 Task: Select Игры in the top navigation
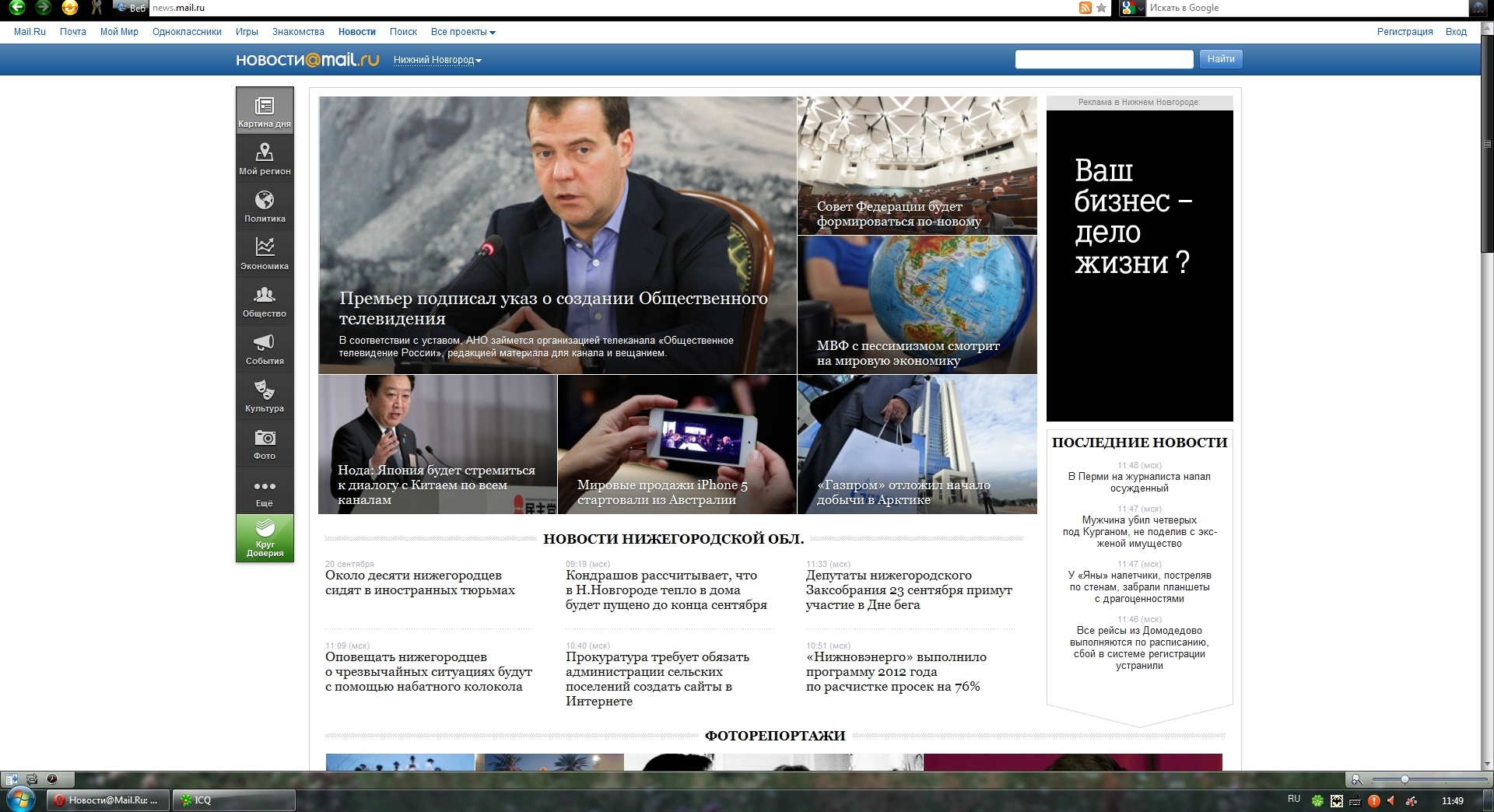(x=247, y=32)
